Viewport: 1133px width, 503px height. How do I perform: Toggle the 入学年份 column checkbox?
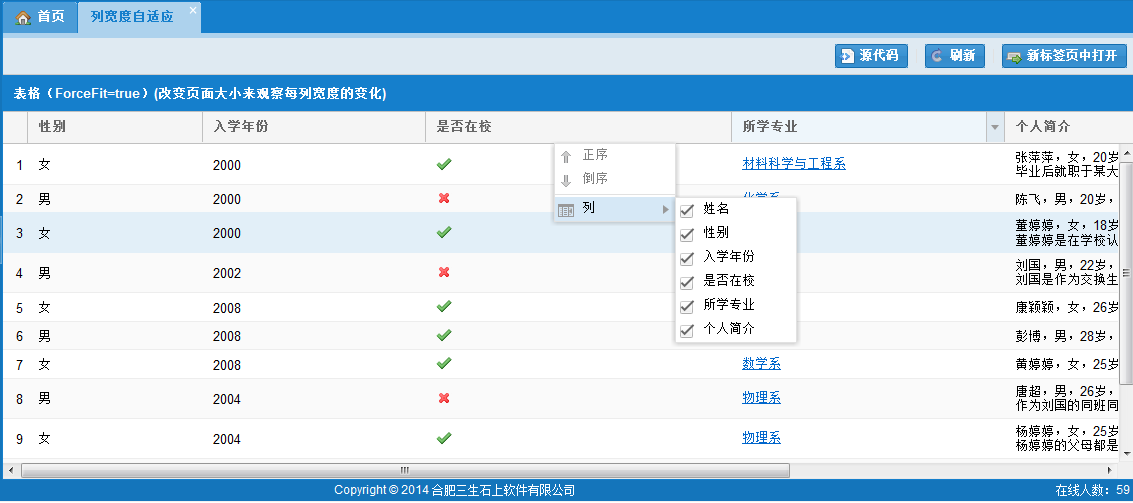pos(687,258)
